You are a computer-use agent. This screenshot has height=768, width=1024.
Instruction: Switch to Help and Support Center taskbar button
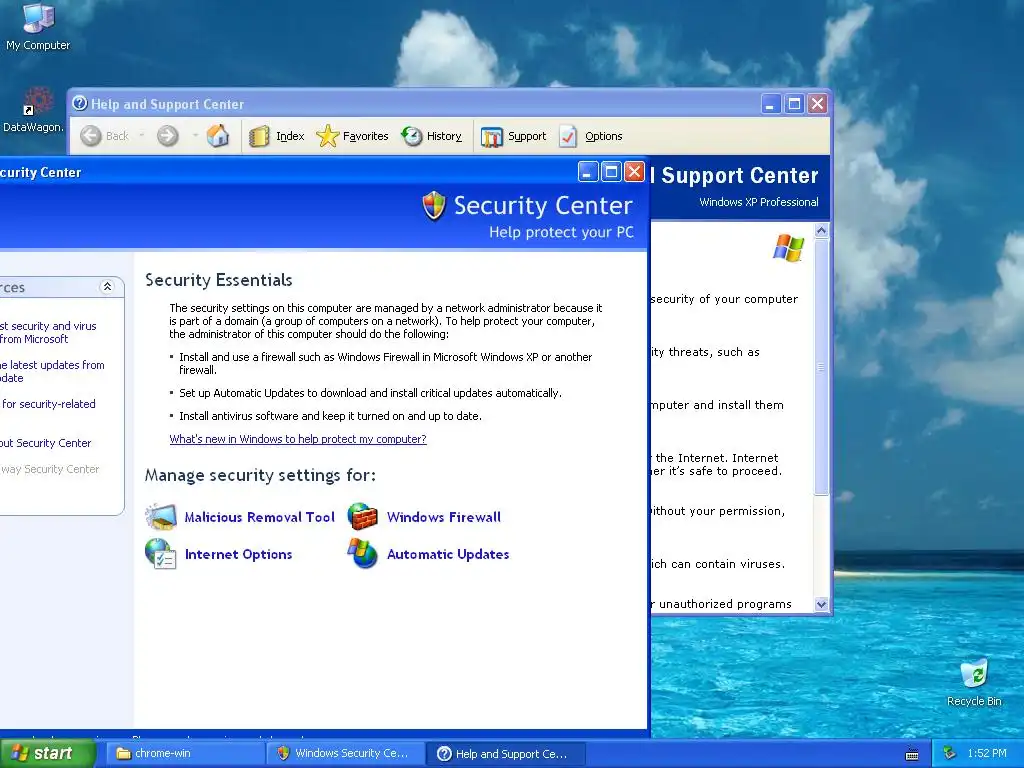click(506, 754)
